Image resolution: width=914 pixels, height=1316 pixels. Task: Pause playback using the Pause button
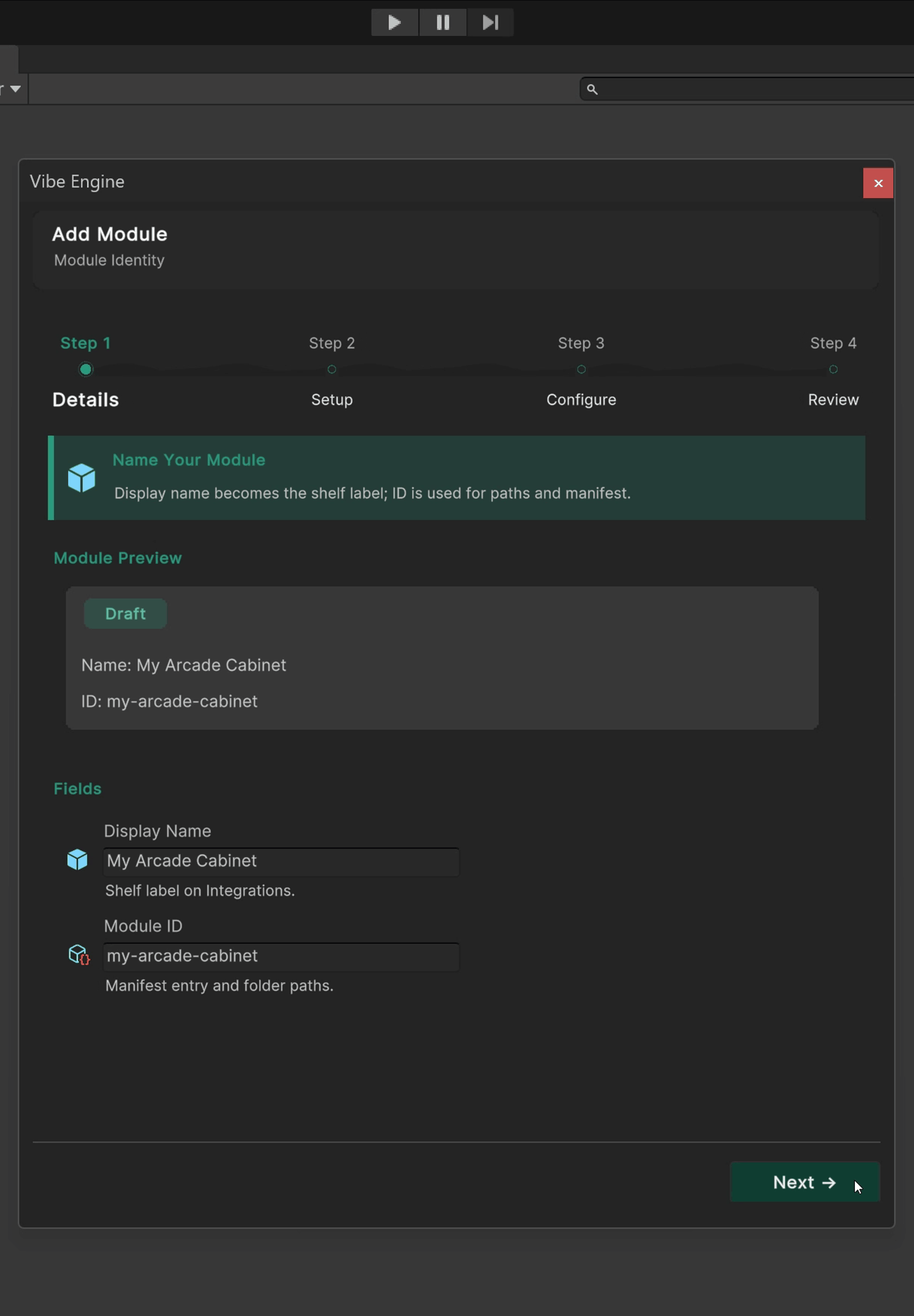coord(443,23)
